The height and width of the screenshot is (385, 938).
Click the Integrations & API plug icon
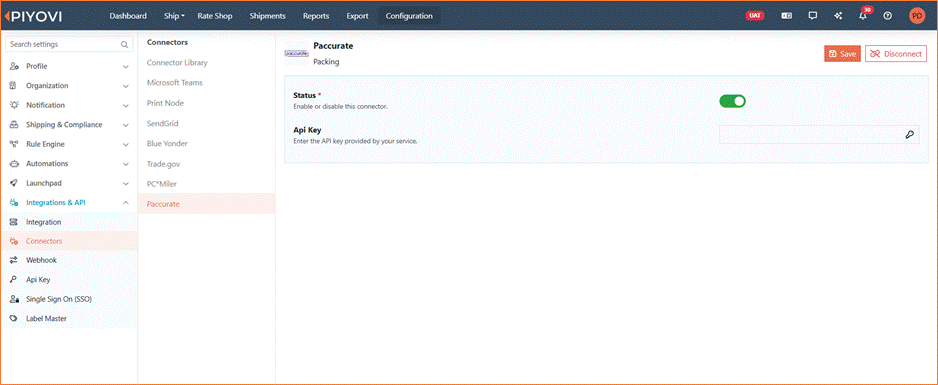14,203
